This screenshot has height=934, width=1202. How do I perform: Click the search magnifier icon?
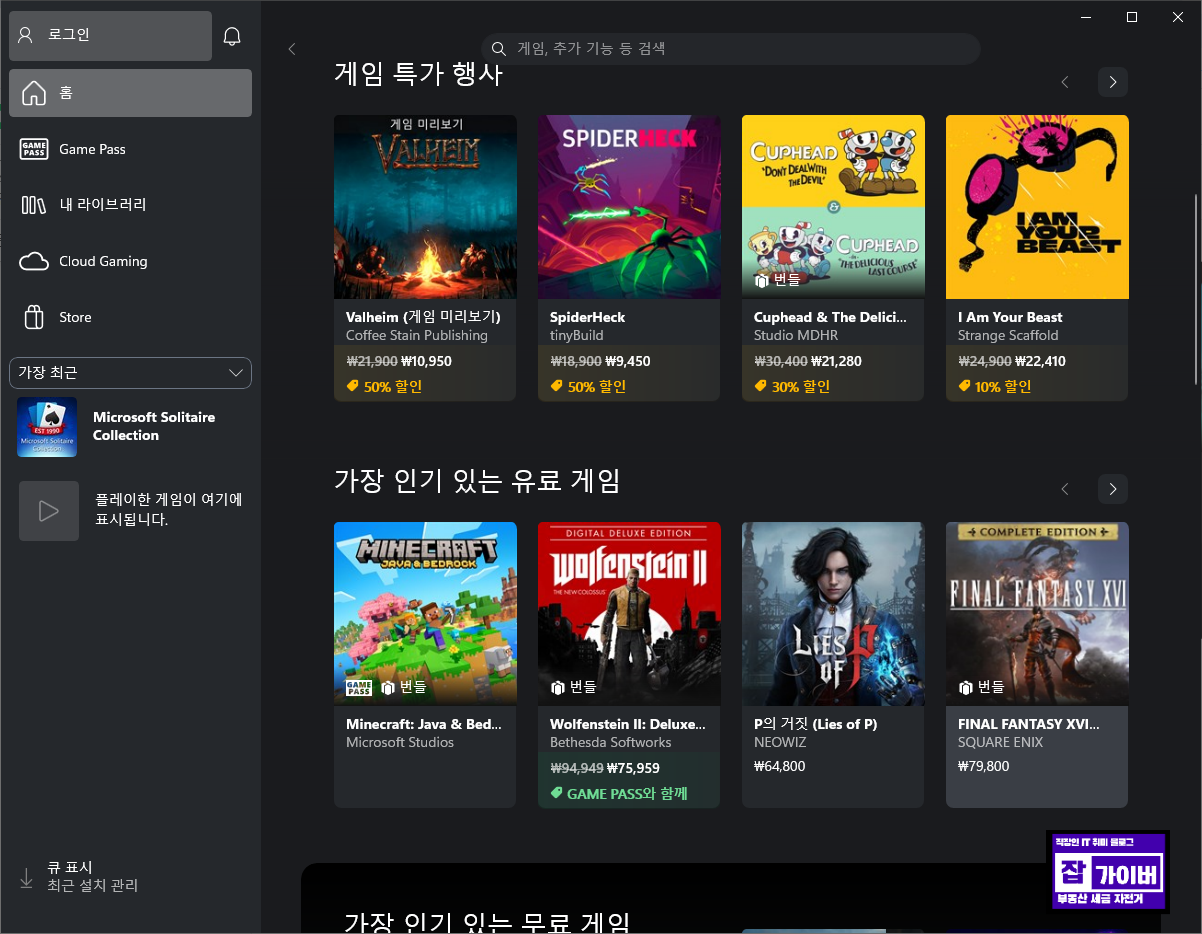coord(499,48)
